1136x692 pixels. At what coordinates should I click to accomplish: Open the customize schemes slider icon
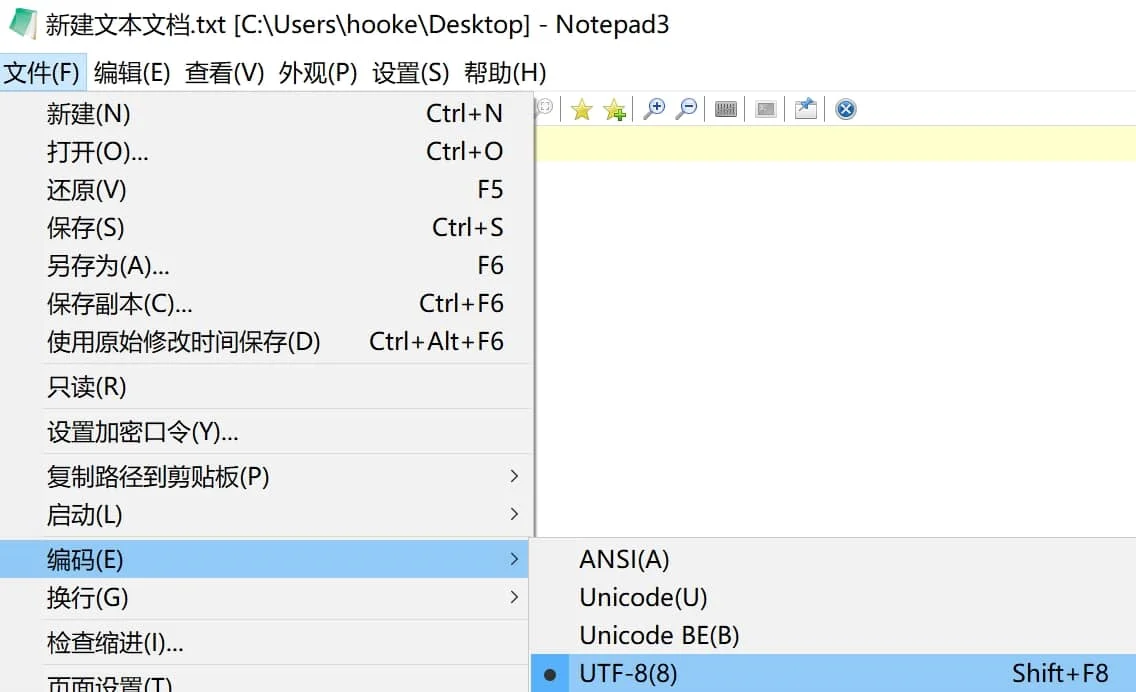point(726,109)
